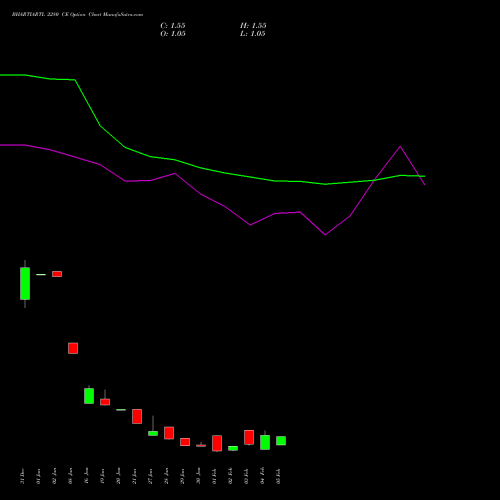Select the close value C: 1.55
The height and width of the screenshot is (500, 500).
pyautogui.click(x=173, y=26)
